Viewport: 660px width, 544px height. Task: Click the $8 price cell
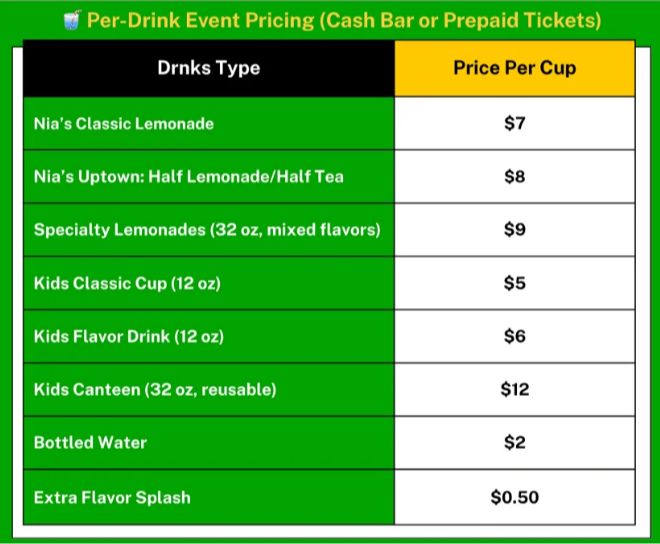(x=514, y=177)
